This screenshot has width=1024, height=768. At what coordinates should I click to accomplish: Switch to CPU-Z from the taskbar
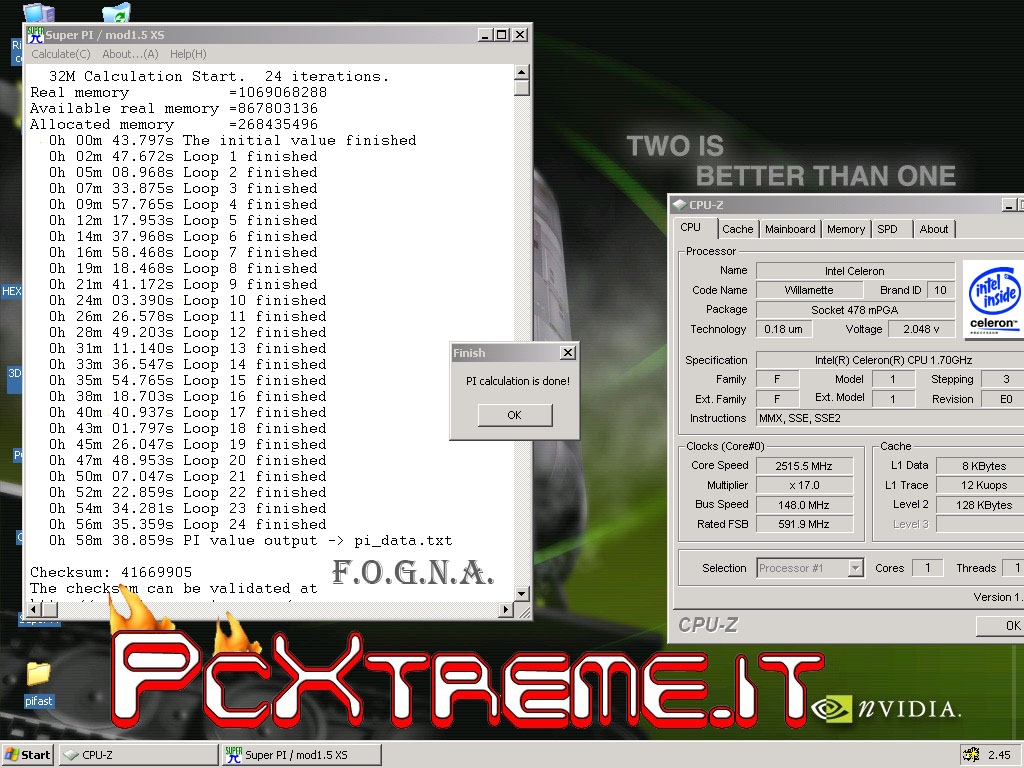(x=138, y=755)
